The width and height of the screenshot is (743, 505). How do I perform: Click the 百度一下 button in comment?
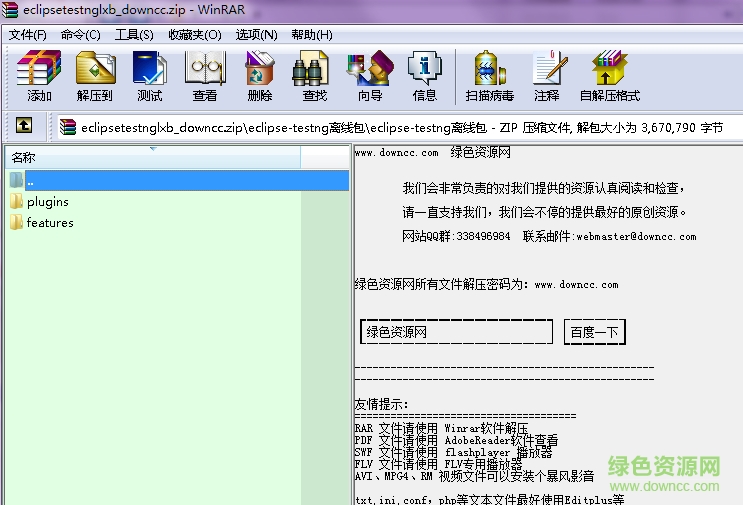tap(595, 332)
